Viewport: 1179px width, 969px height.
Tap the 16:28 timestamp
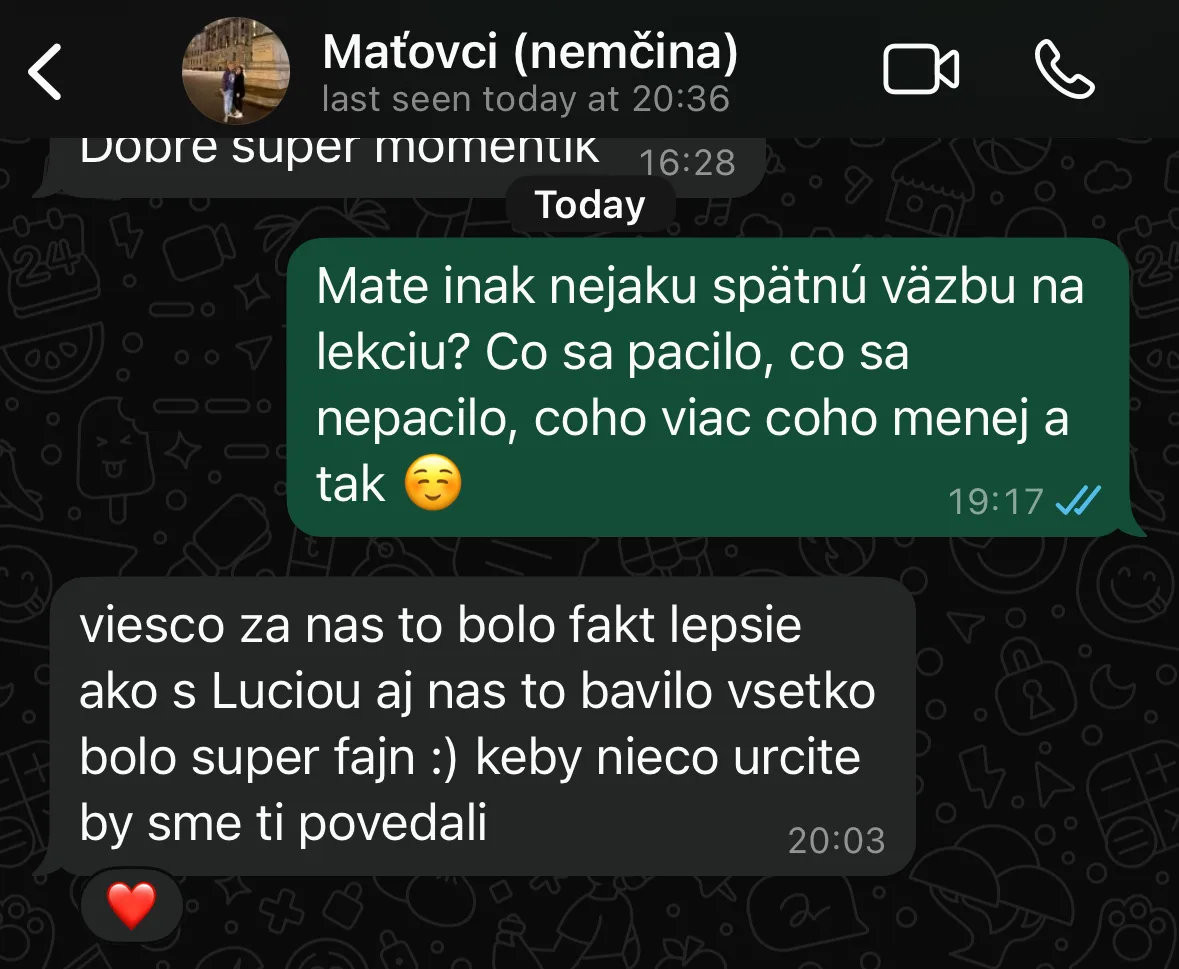click(686, 162)
